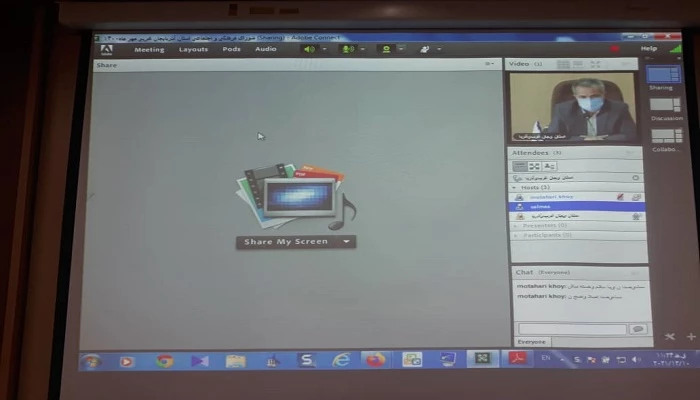Toggle the webcam icon in toolbar

pos(385,49)
